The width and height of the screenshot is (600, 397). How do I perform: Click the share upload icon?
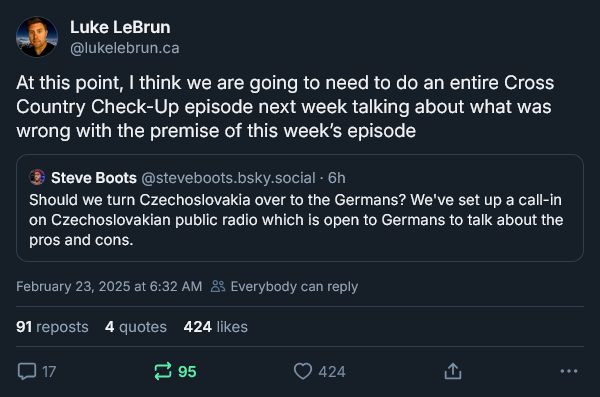click(x=453, y=371)
